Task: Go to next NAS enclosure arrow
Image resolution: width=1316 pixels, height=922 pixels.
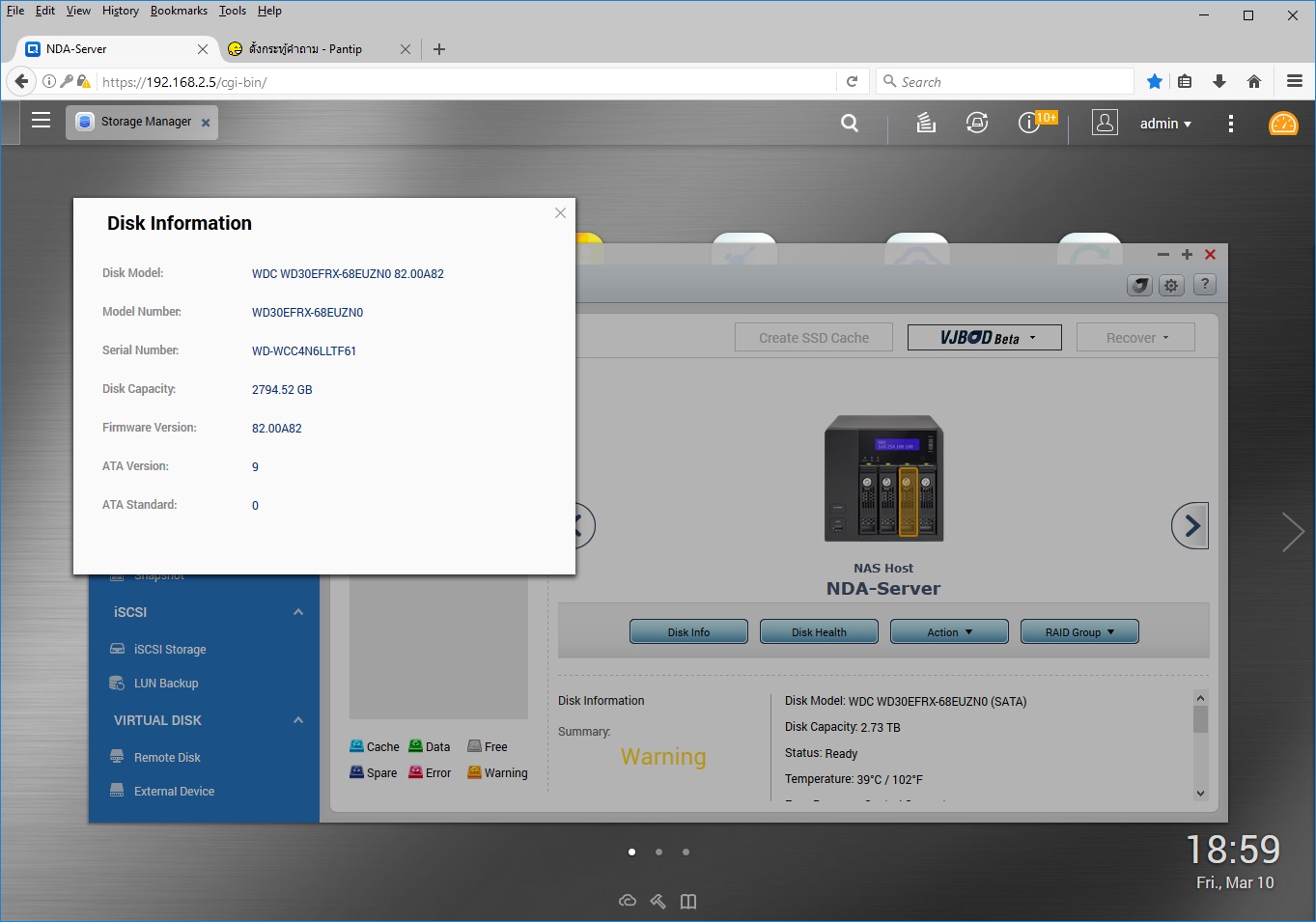Action: [x=1190, y=526]
